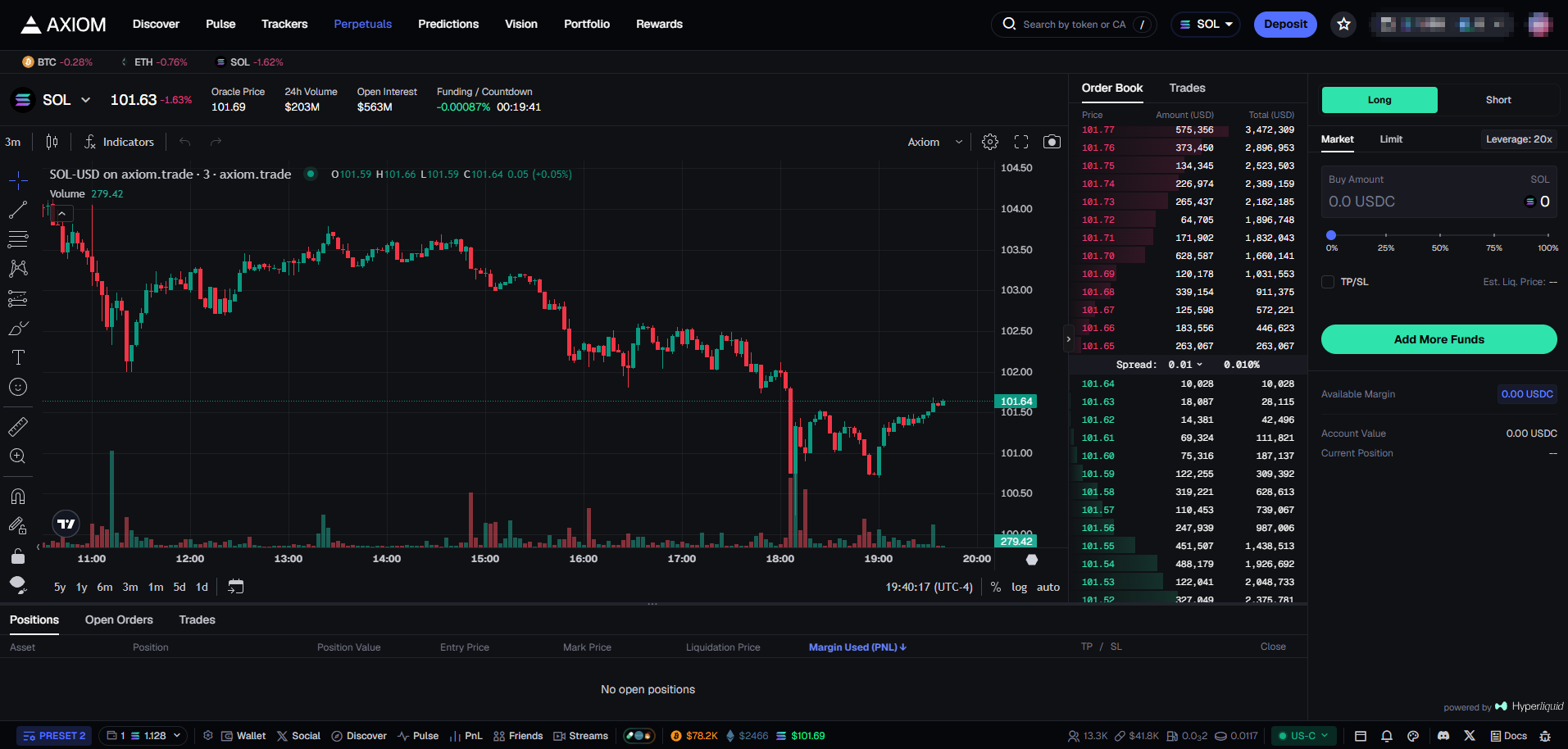Open go-to-date calendar icon
Viewport: 1568px width, 749px height.
pyautogui.click(x=235, y=587)
